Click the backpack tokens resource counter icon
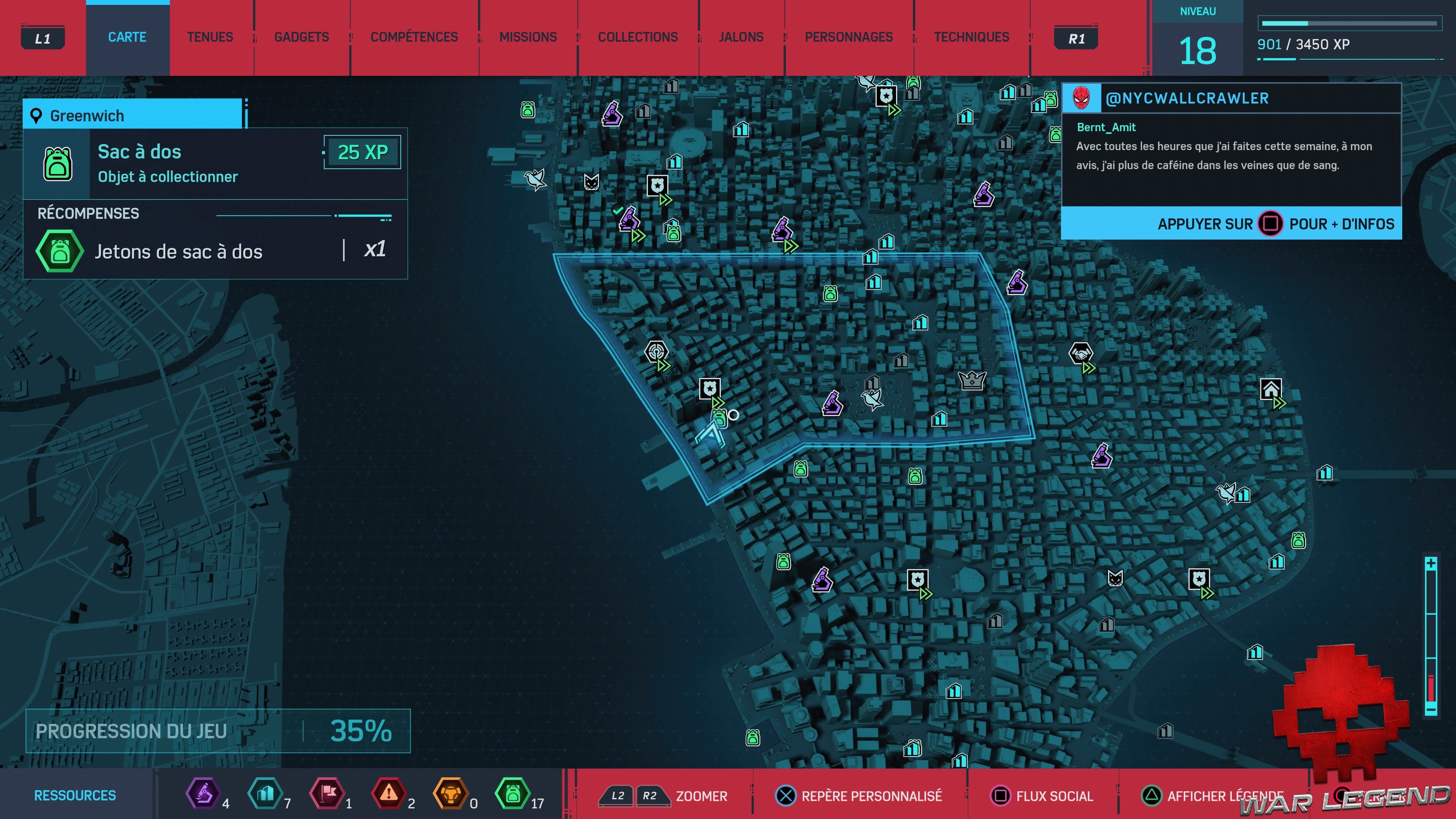1456x819 pixels. pyautogui.click(x=512, y=793)
